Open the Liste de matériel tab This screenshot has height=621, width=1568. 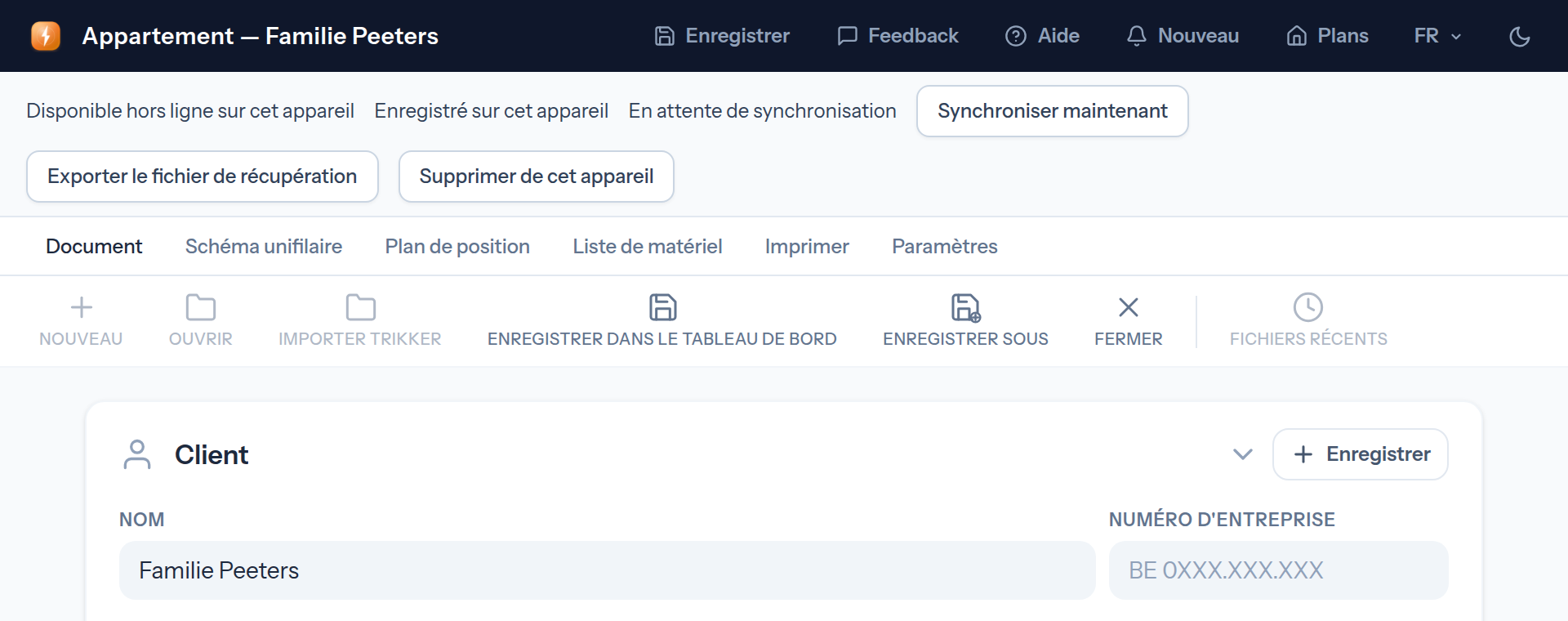648,246
